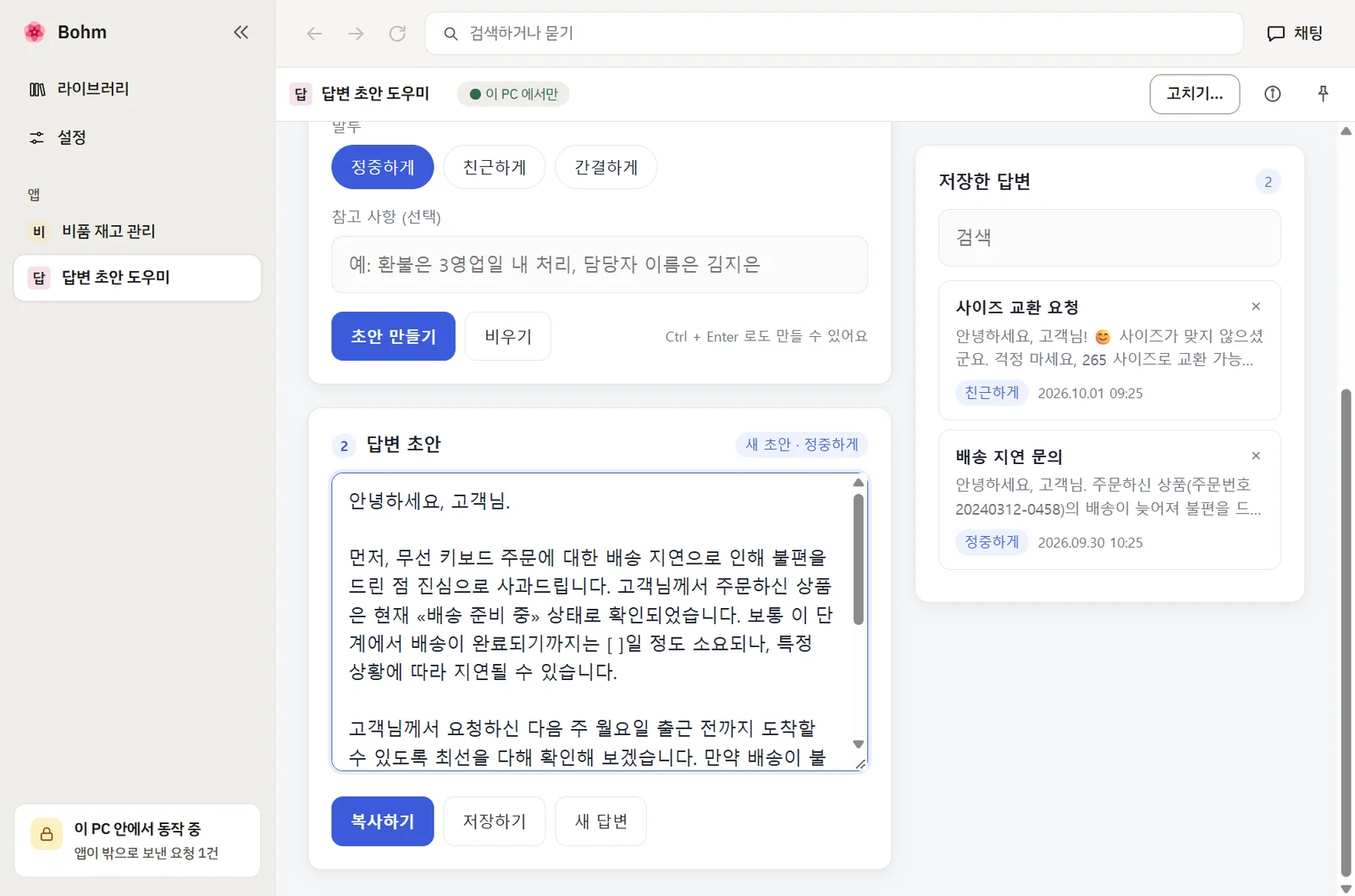This screenshot has width=1355, height=896.
Task: Open the 라이브러리 library section
Action: tap(137, 89)
